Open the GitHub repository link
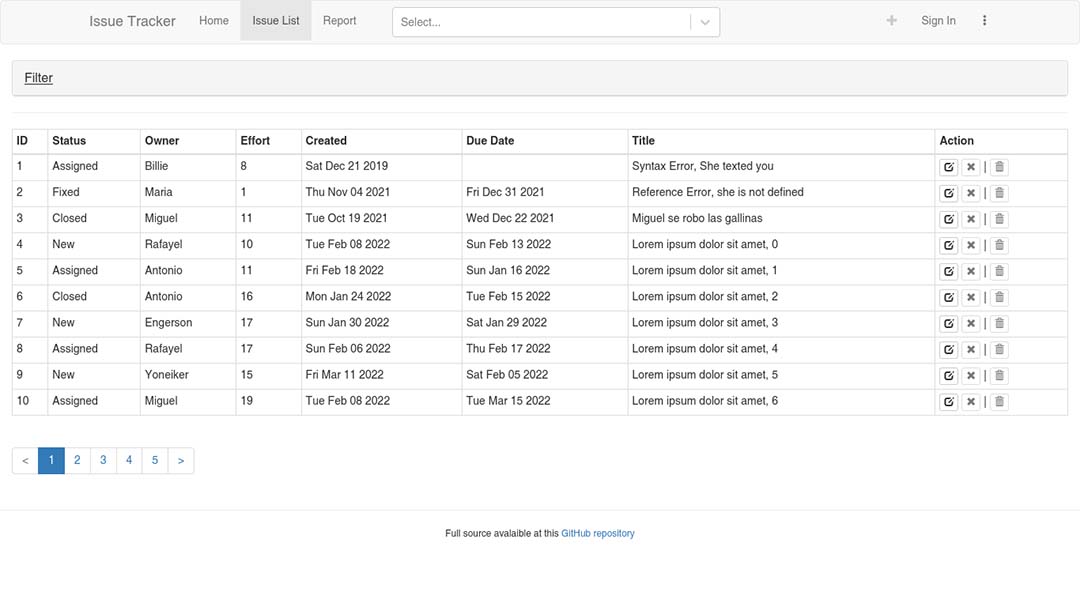This screenshot has height=607, width=1080. pos(597,534)
